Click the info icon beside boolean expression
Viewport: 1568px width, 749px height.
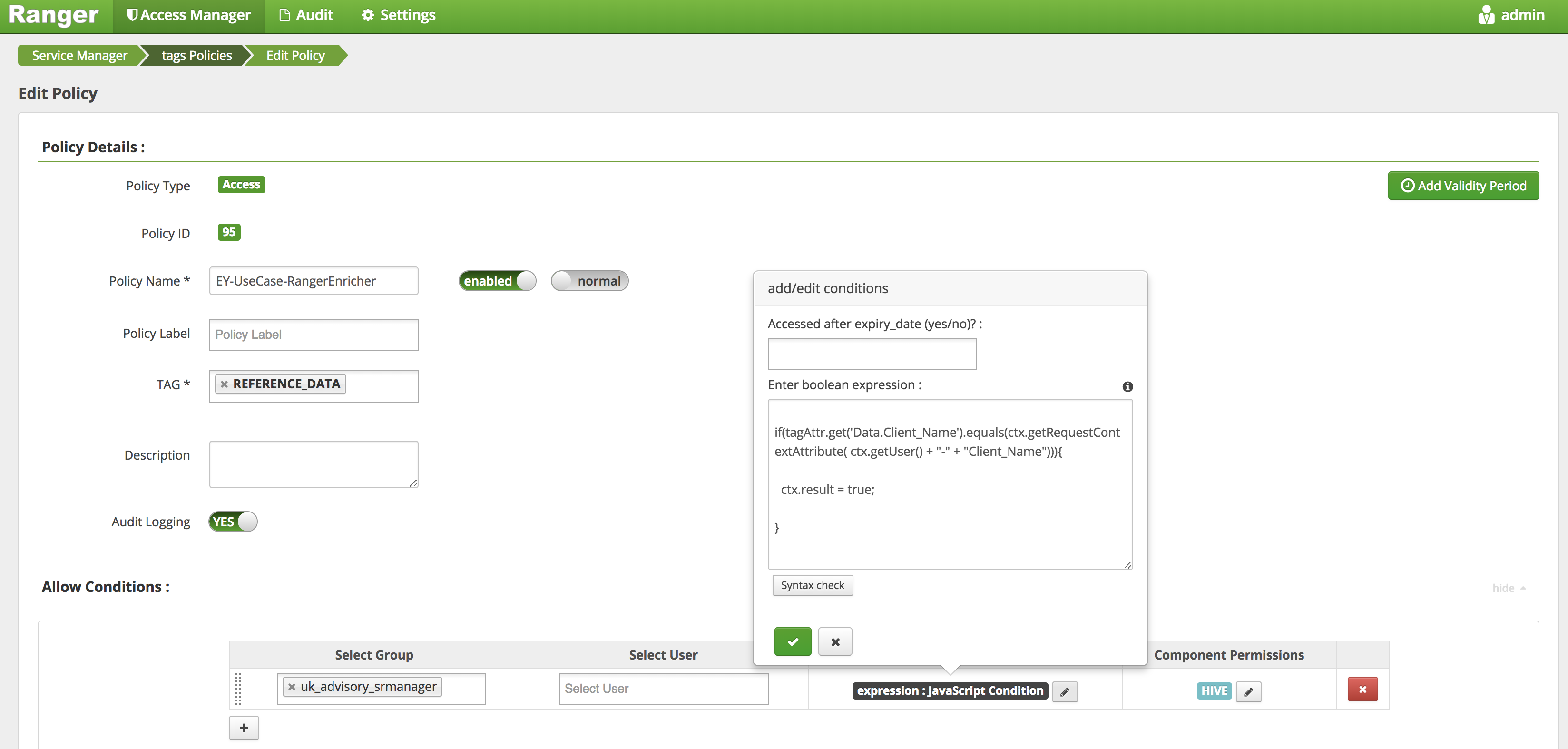(x=1128, y=387)
